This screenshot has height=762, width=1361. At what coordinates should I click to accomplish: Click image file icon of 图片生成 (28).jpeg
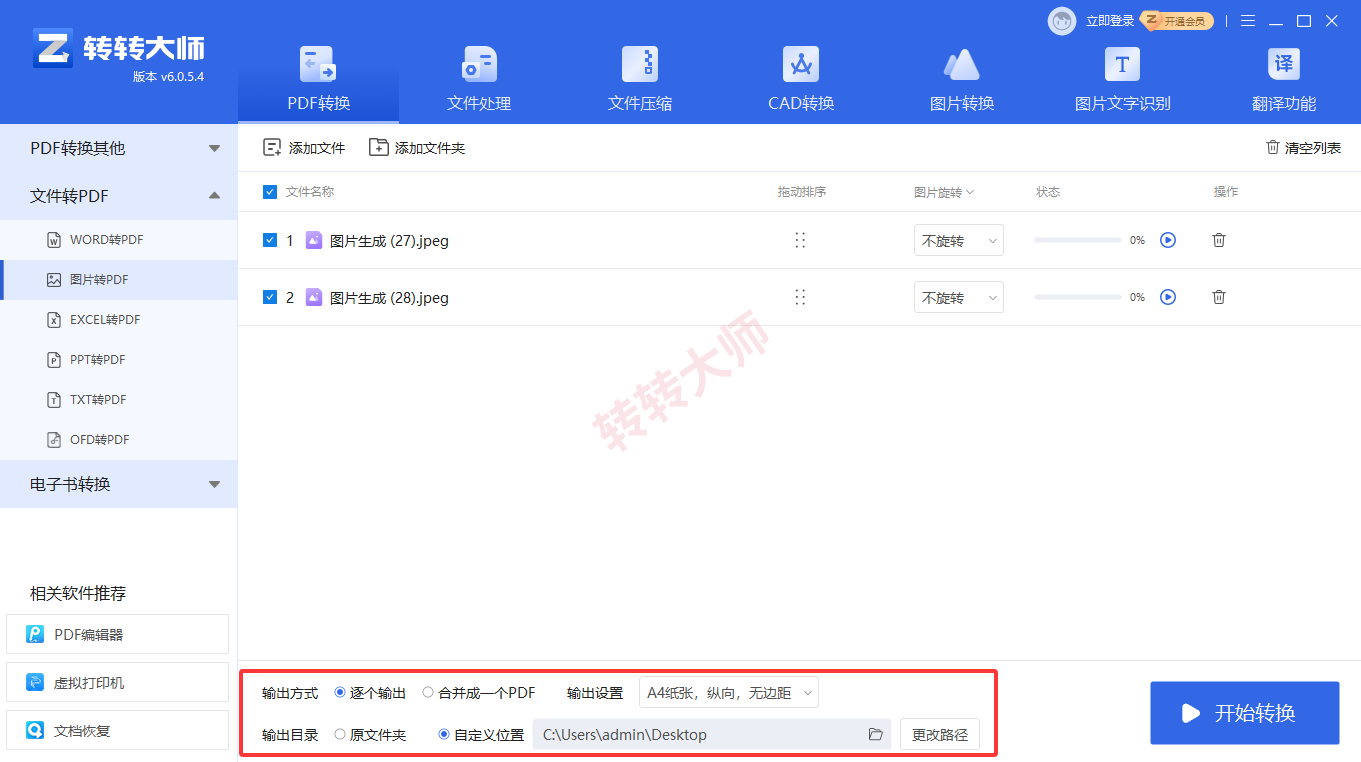point(314,297)
